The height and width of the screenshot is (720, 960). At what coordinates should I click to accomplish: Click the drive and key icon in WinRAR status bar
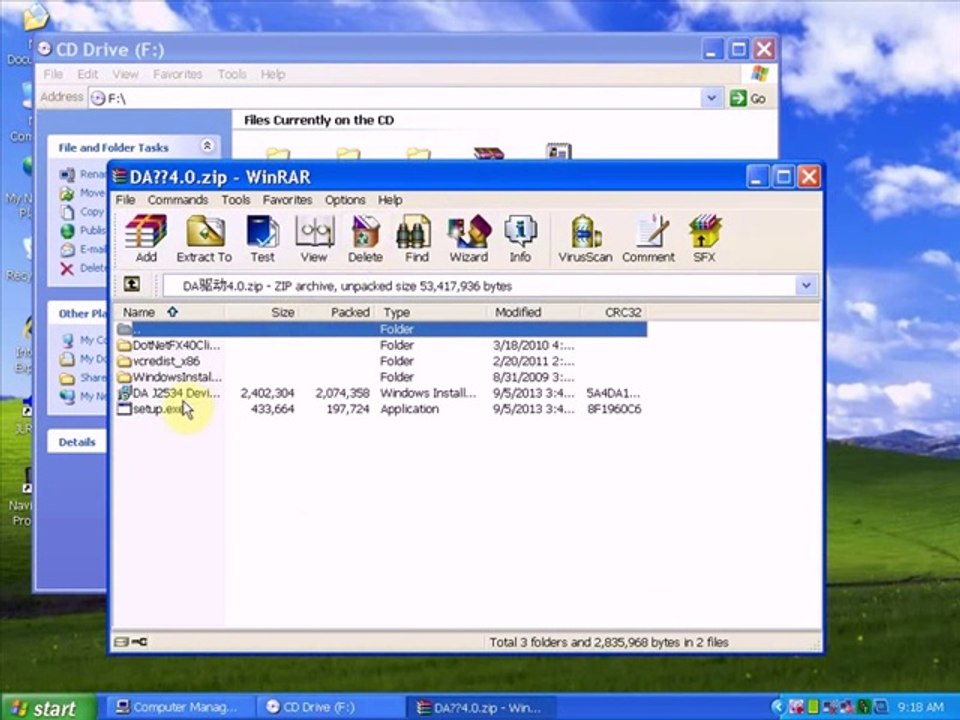tap(130, 642)
